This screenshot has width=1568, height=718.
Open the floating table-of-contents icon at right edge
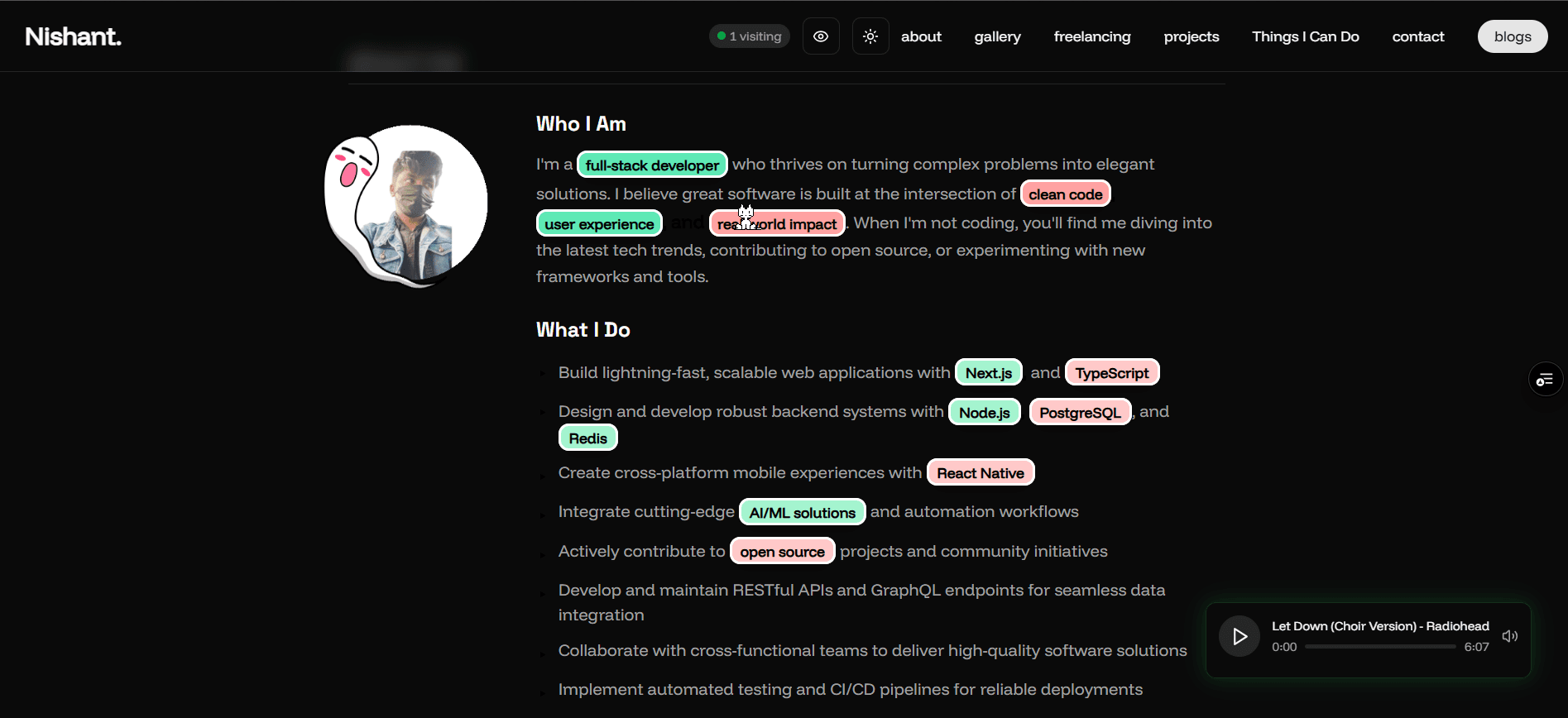coord(1545,380)
